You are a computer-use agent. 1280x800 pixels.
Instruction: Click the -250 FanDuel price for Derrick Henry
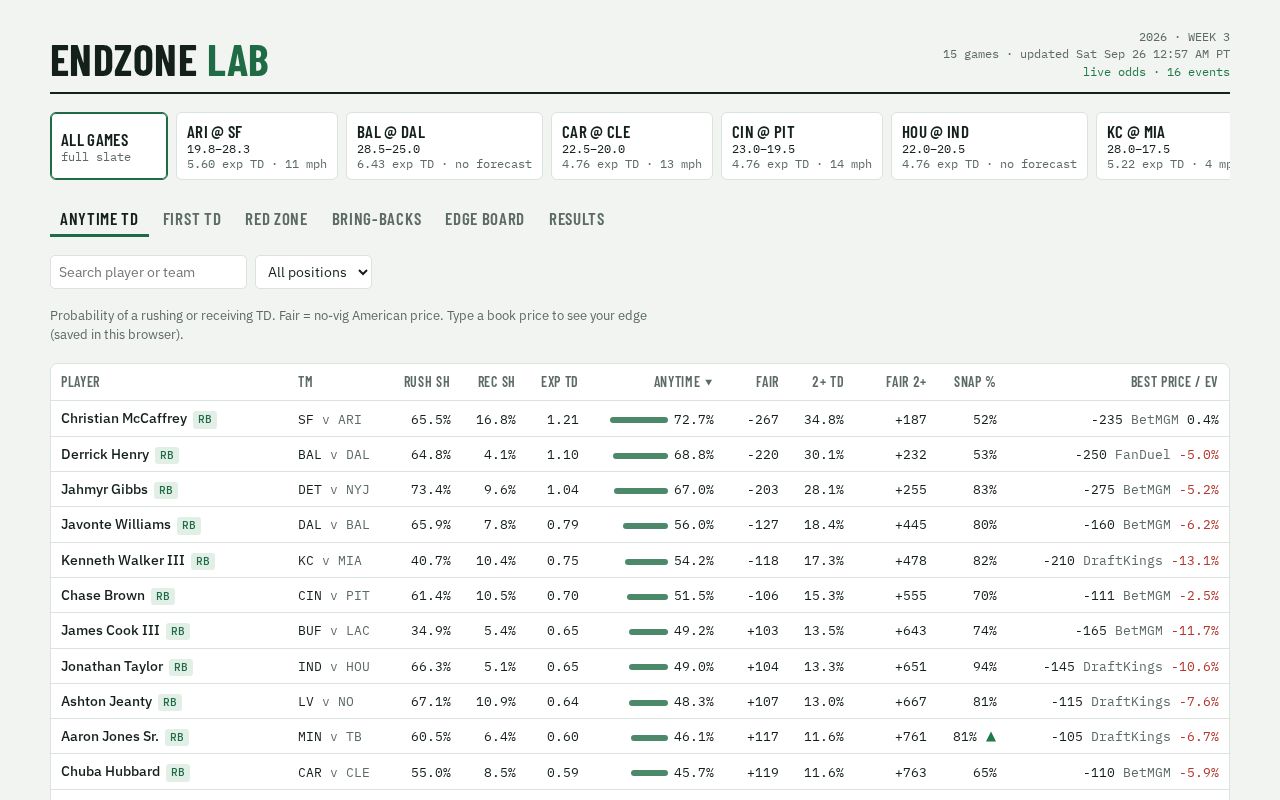(1123, 455)
